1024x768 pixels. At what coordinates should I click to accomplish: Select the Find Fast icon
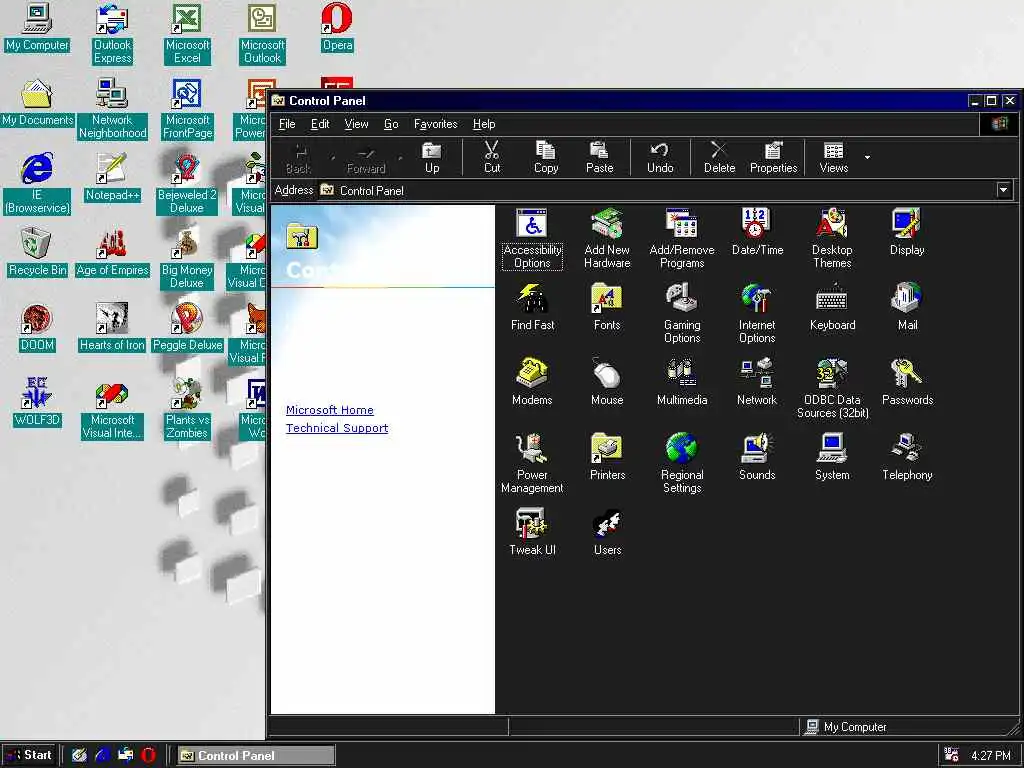532,307
